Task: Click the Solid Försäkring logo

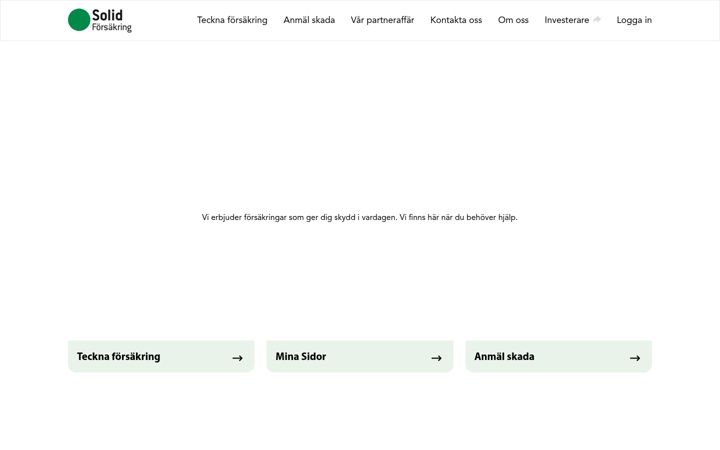Action: pos(100,20)
